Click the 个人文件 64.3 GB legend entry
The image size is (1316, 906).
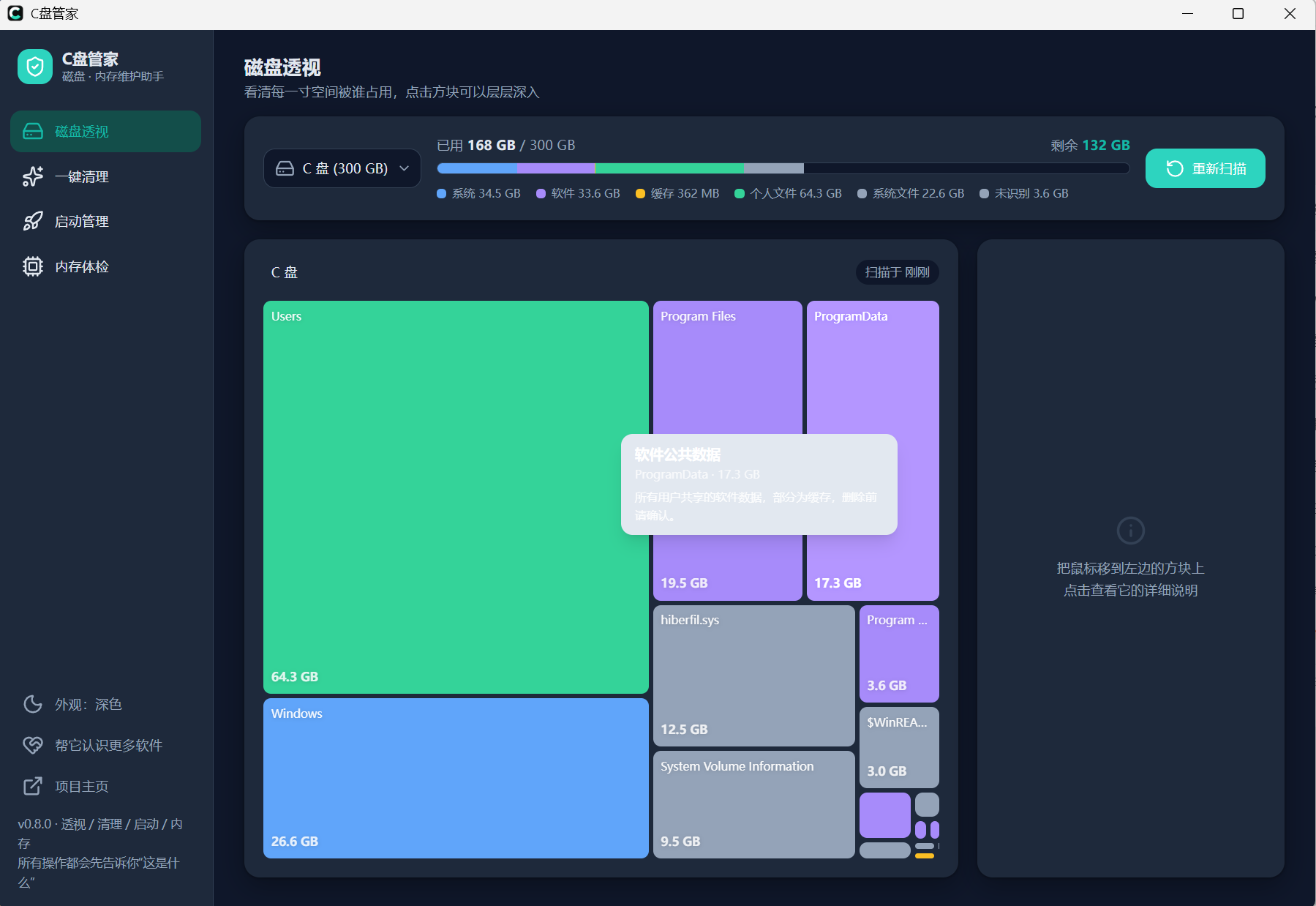coord(788,194)
